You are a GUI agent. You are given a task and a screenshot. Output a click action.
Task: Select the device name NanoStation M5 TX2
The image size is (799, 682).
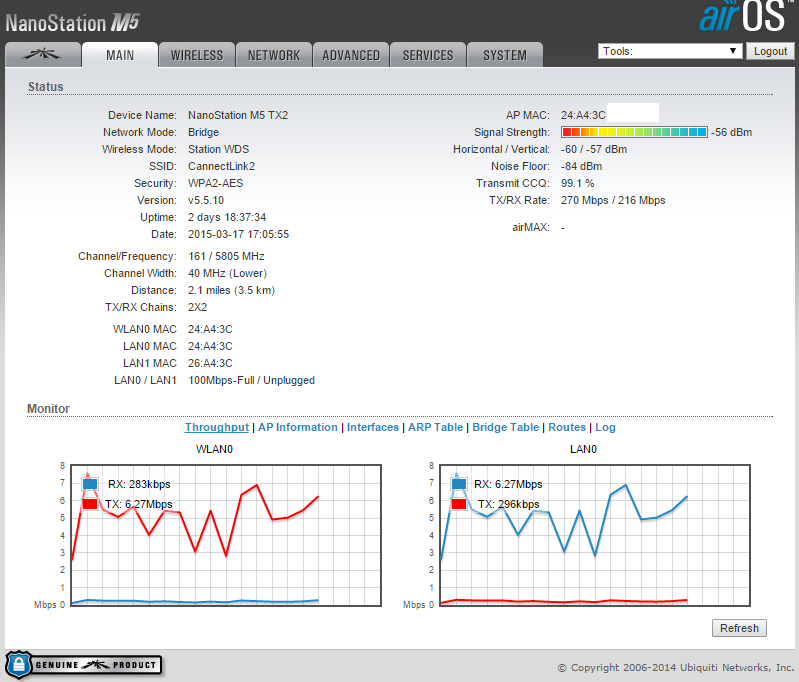(x=238, y=115)
